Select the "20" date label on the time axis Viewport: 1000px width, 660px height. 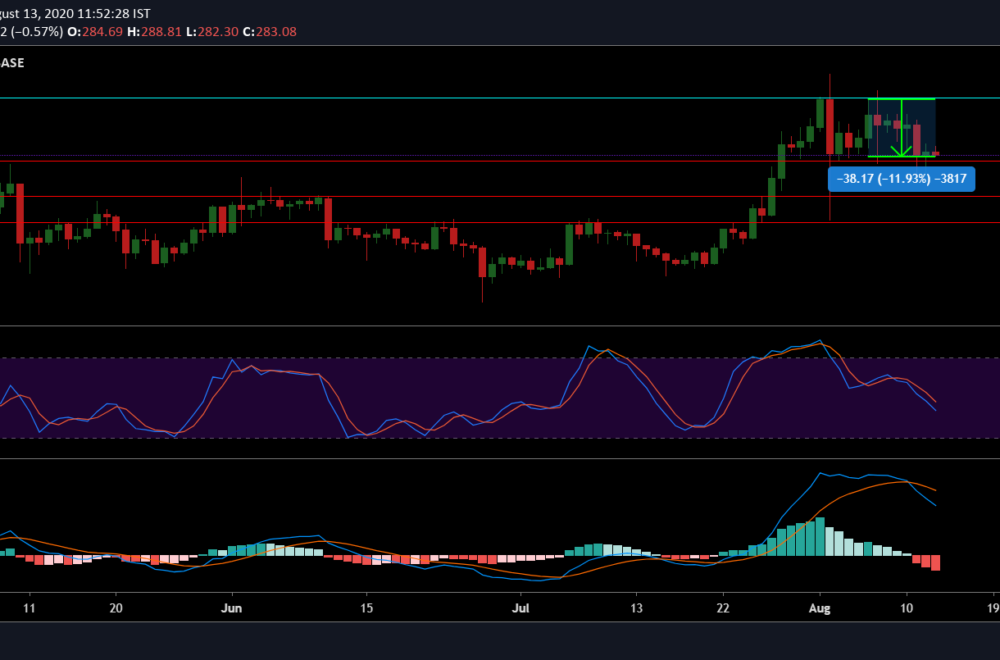coord(115,608)
